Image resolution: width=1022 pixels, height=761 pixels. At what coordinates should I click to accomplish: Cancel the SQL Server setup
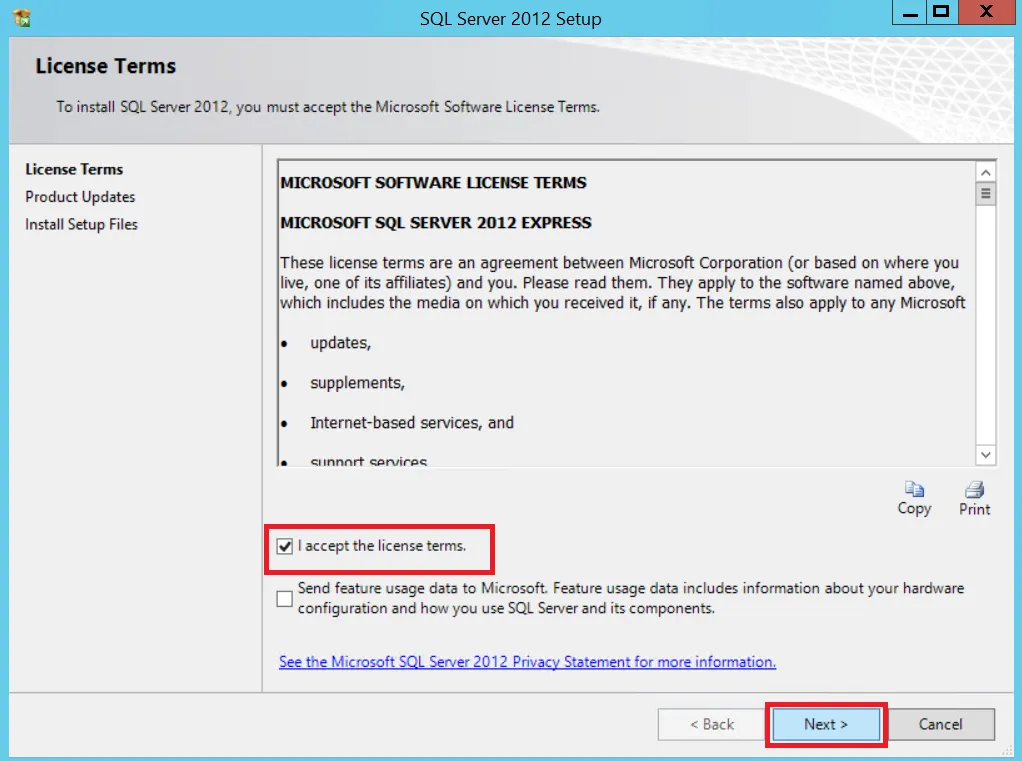941,724
